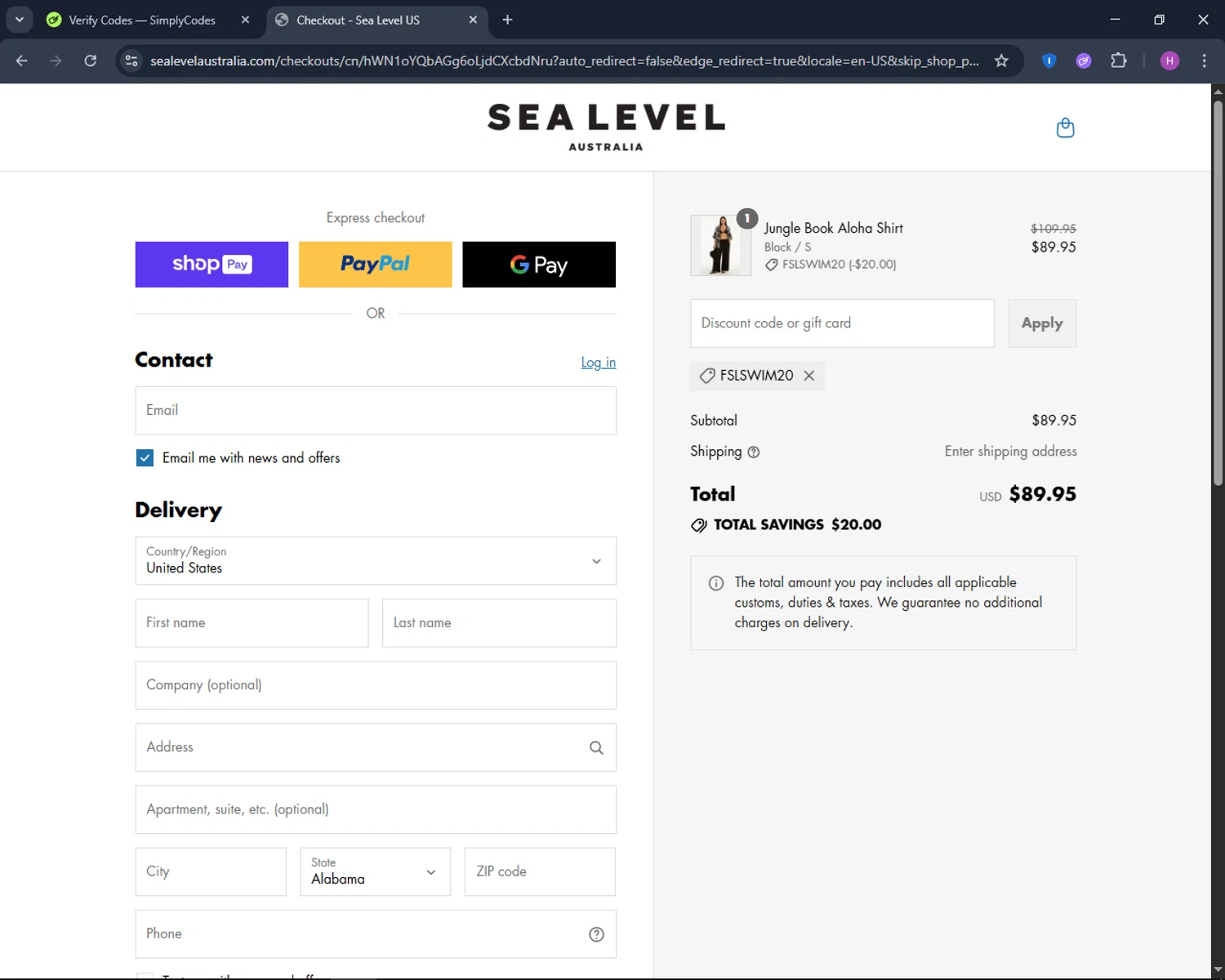Viewport: 1225px width, 980px height.
Task: Click the First name field
Action: tap(252, 623)
